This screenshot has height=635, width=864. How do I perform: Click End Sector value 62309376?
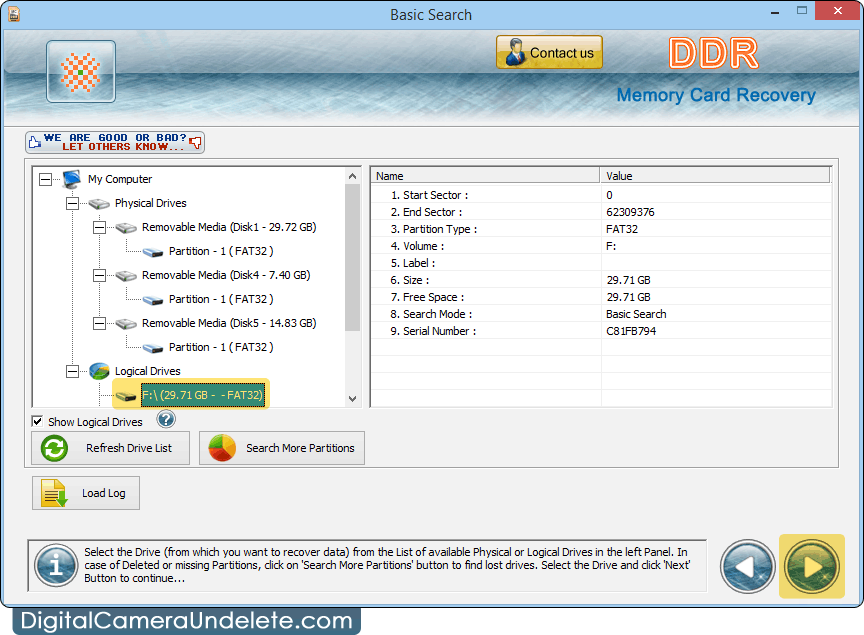[630, 212]
